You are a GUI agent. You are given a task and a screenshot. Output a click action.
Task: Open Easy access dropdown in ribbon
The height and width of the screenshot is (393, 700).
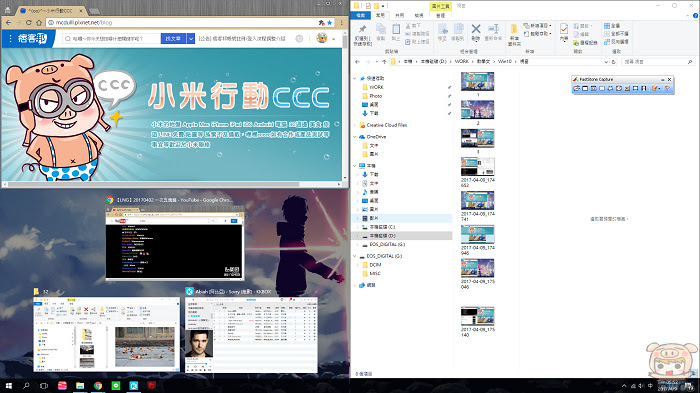click(538, 33)
